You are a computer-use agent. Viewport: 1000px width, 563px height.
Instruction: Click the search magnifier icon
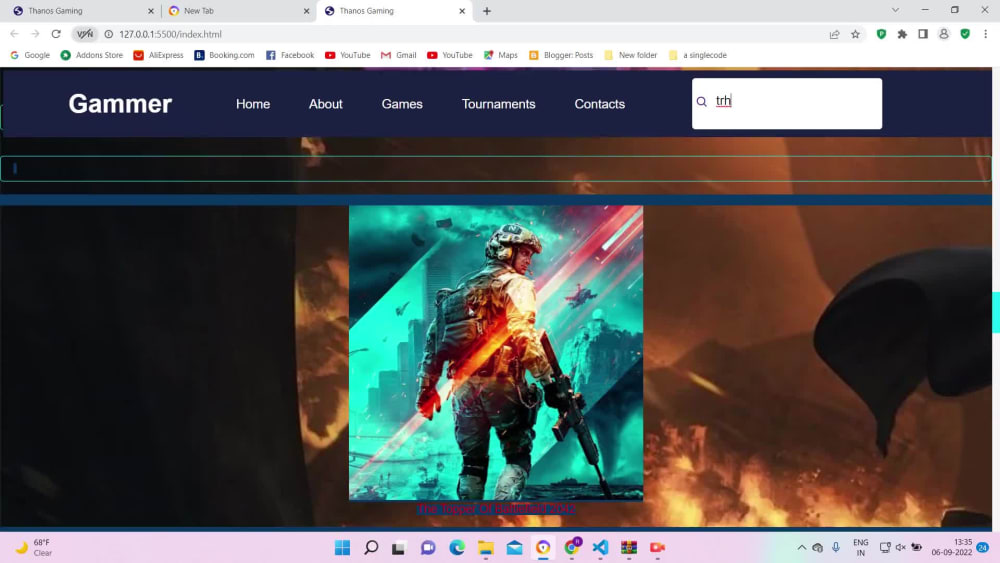coord(702,101)
